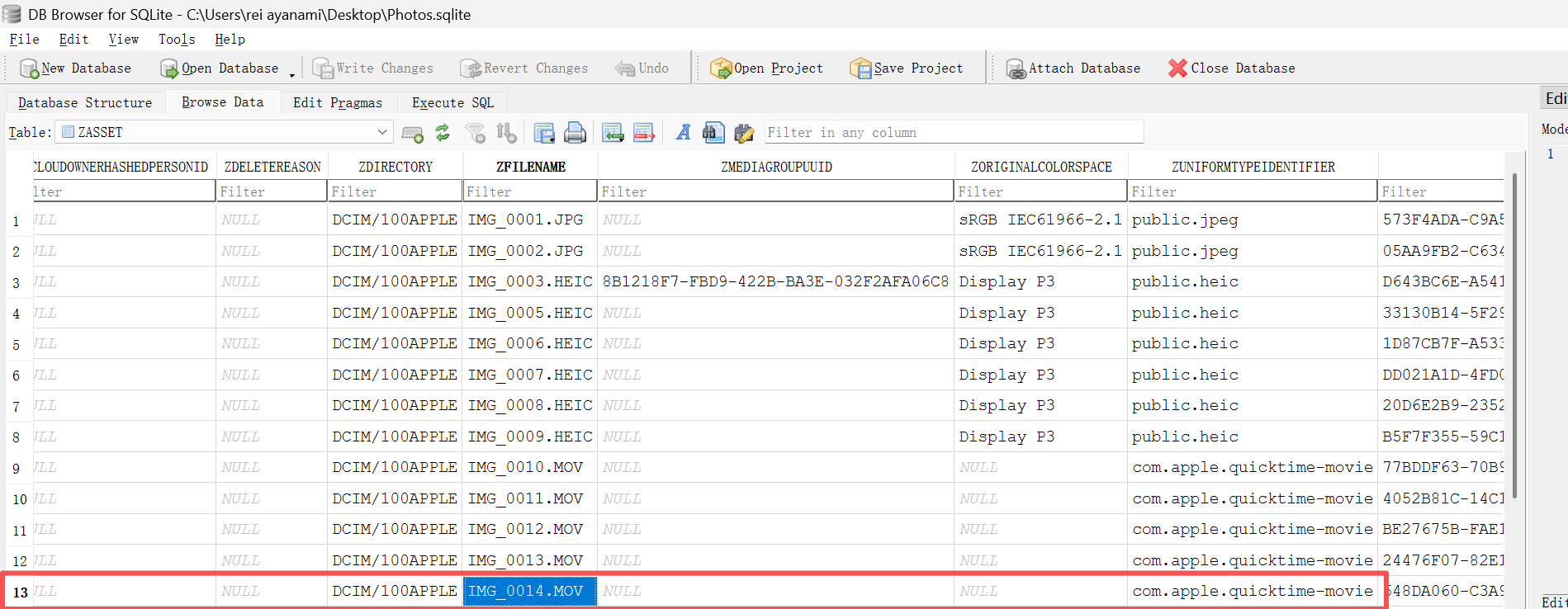Expand the Open Database recent files arrow
Viewport: 1568px width, 609px height.
(292, 75)
